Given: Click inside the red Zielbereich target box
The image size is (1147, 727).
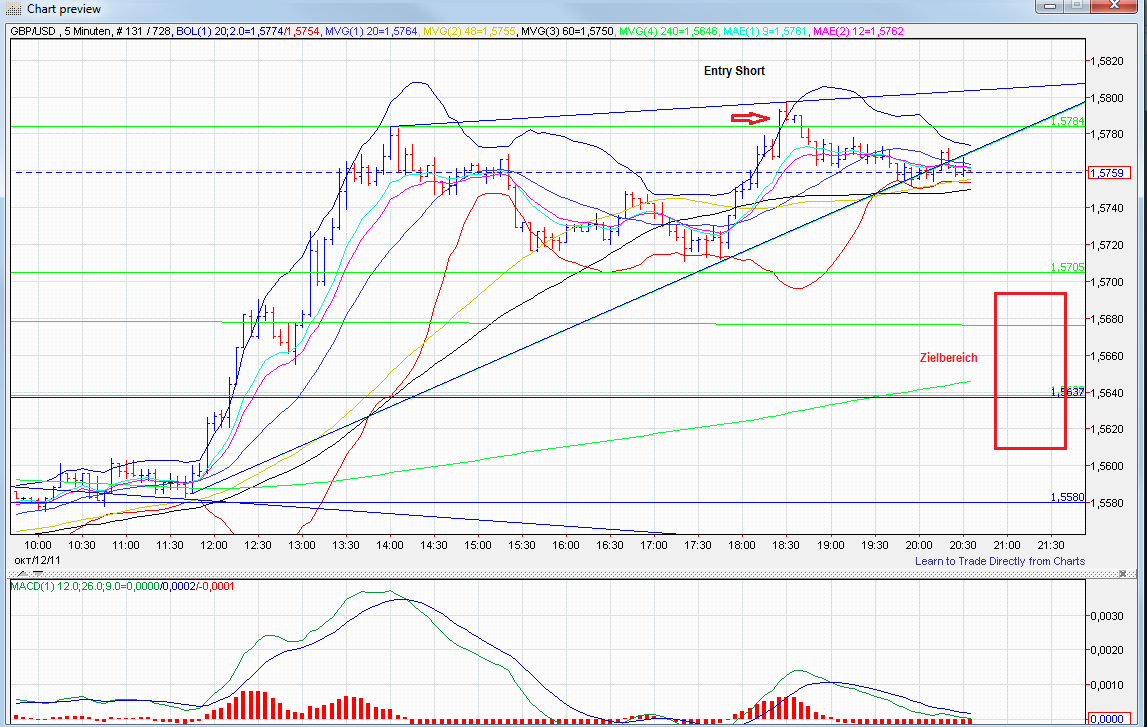Looking at the screenshot, I should coord(1030,370).
